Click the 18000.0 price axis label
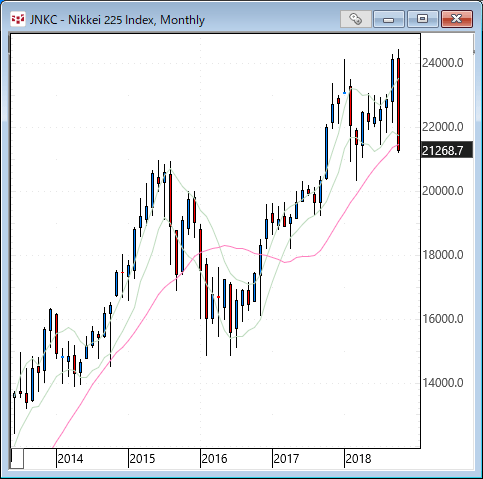This screenshot has height=479, width=483. 443,255
